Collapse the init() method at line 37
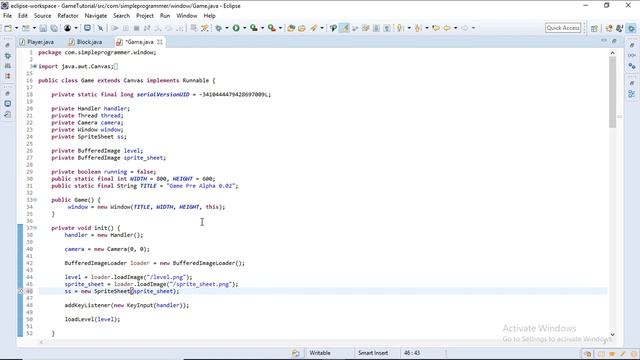This screenshot has width=640, height=360. click(x=35, y=228)
